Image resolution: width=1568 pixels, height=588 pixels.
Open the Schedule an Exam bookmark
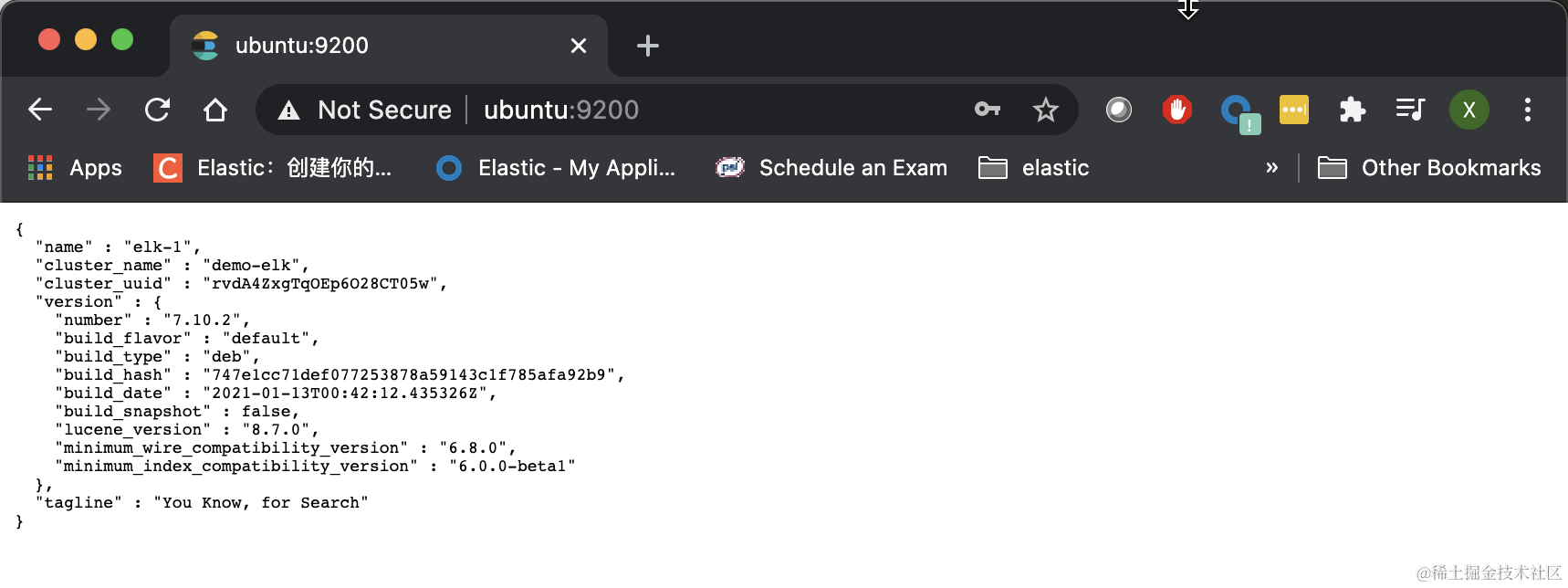(831, 168)
